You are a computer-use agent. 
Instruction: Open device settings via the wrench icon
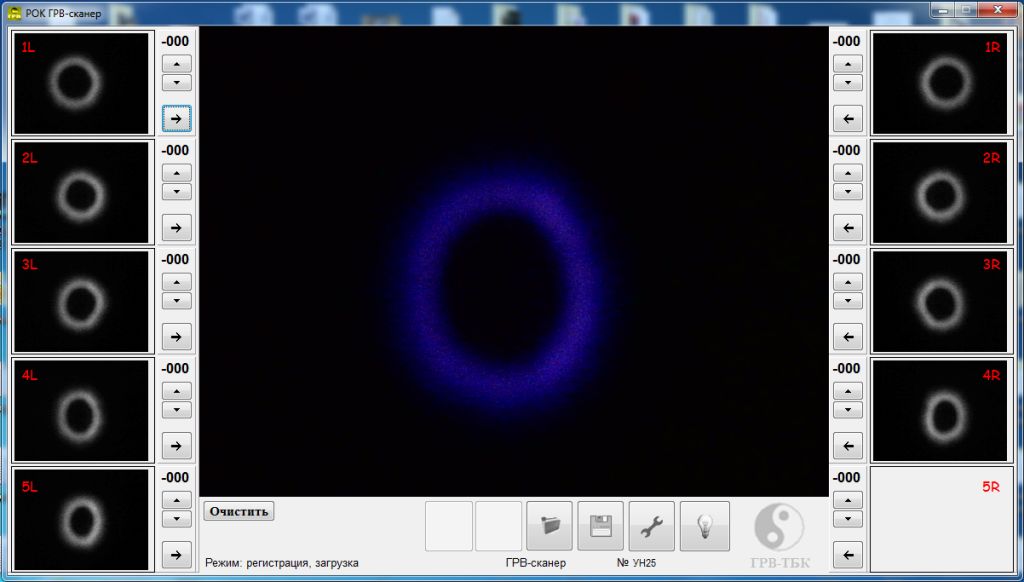pyautogui.click(x=652, y=526)
